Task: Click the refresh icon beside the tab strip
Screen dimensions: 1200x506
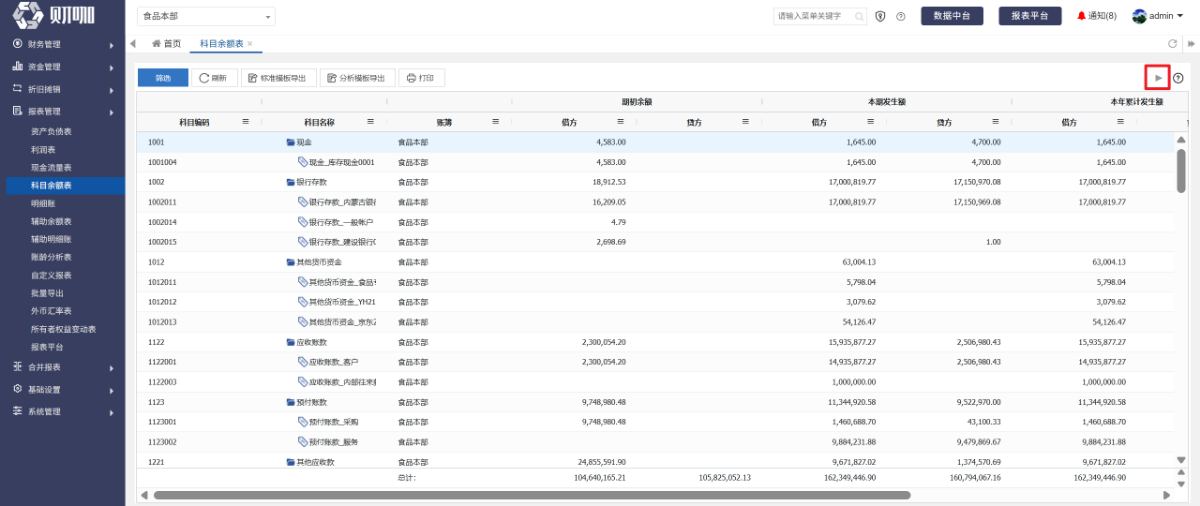Action: [1173, 44]
